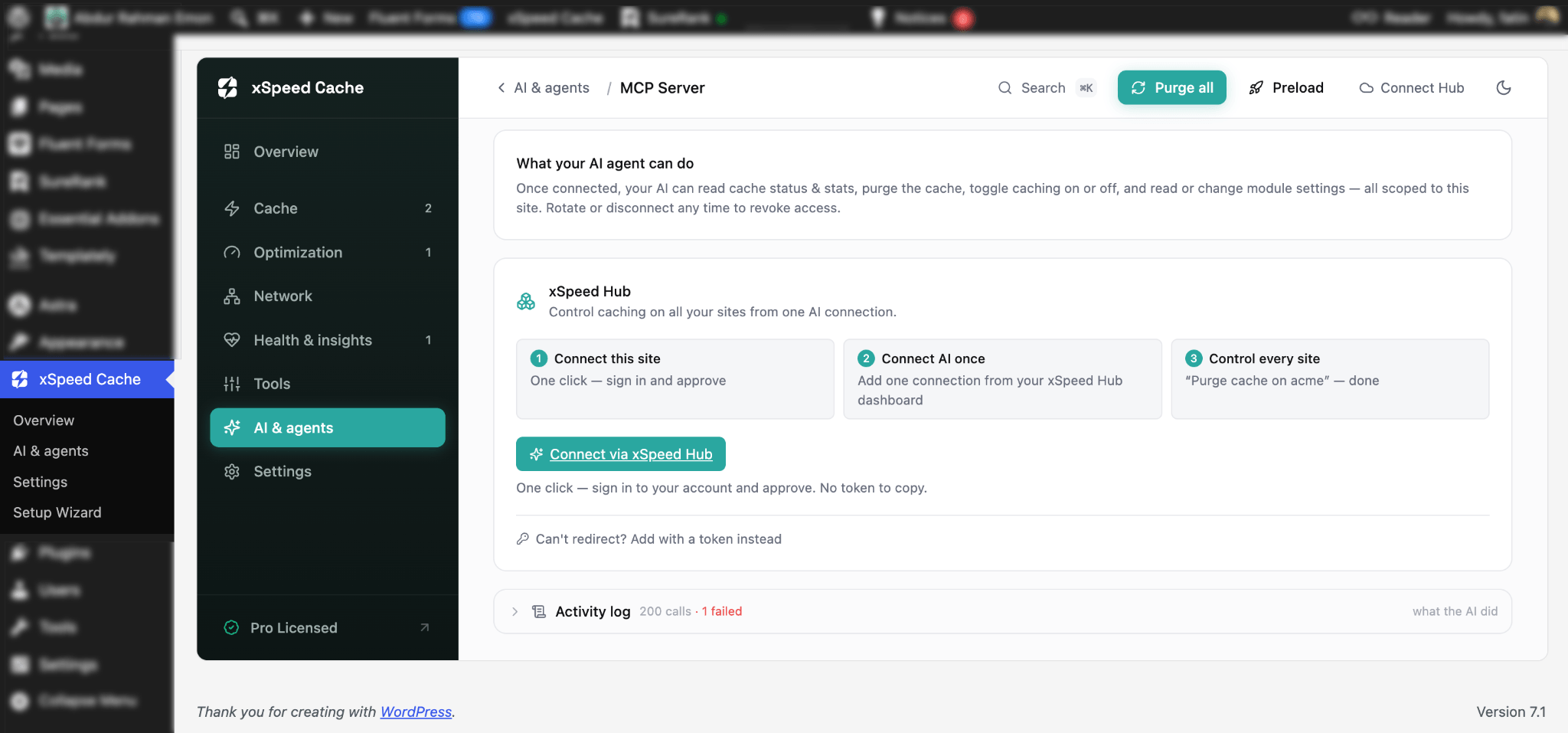Open Settings in the xSpeed sidebar
This screenshot has height=733, width=1568.
coord(328,471)
